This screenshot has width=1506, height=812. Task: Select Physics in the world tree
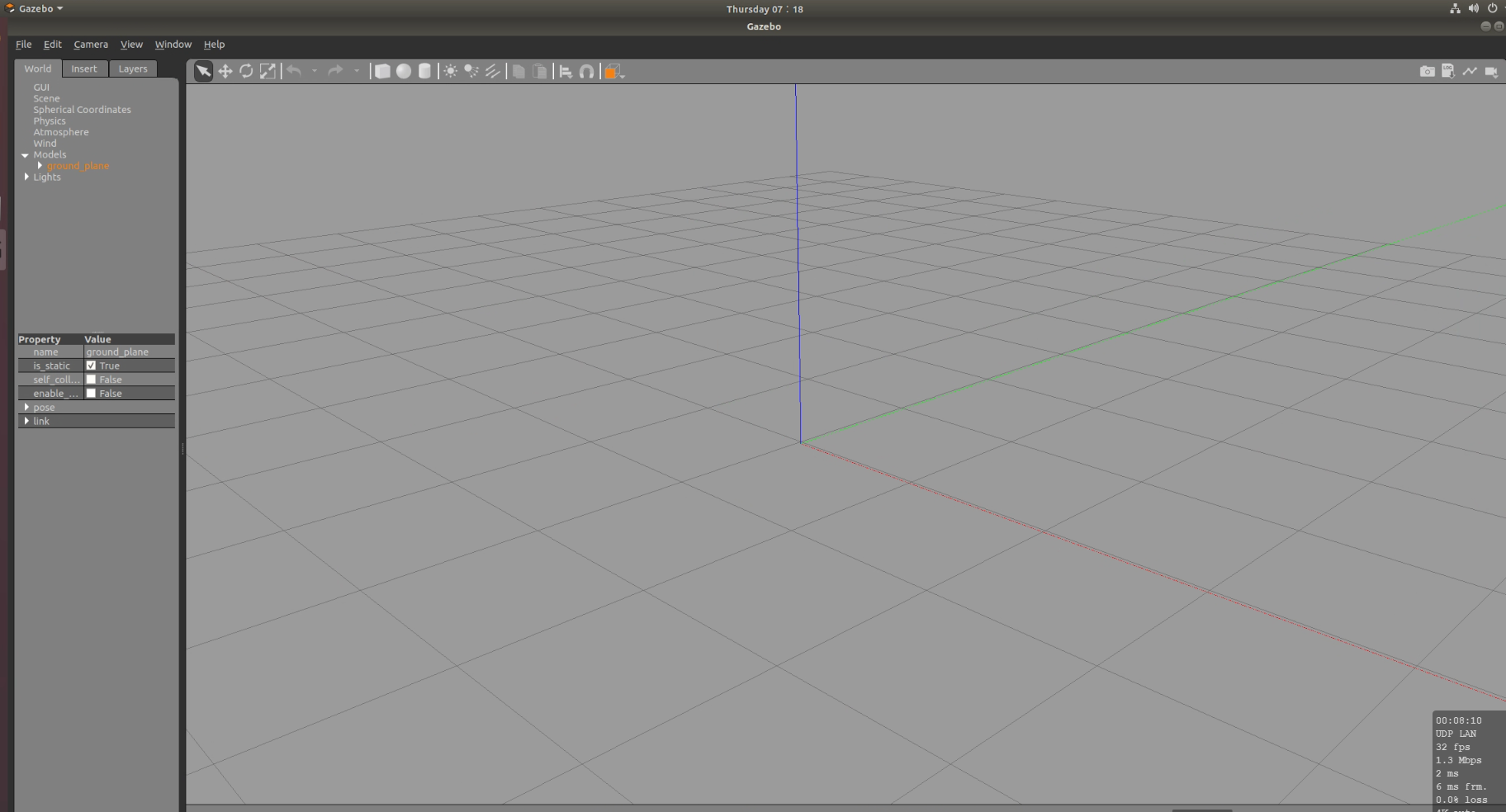(x=50, y=121)
